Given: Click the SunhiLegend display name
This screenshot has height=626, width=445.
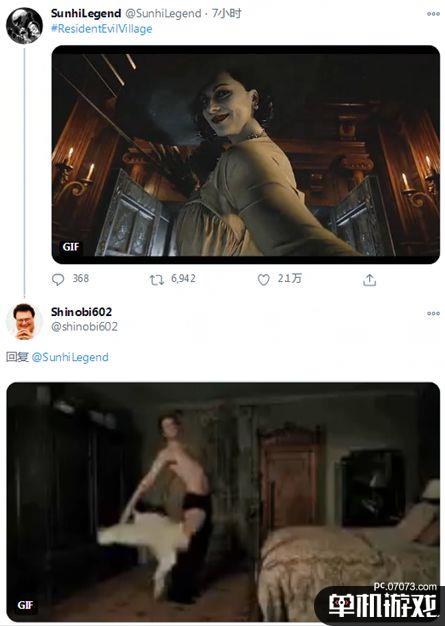Looking at the screenshot, I should pos(86,14).
